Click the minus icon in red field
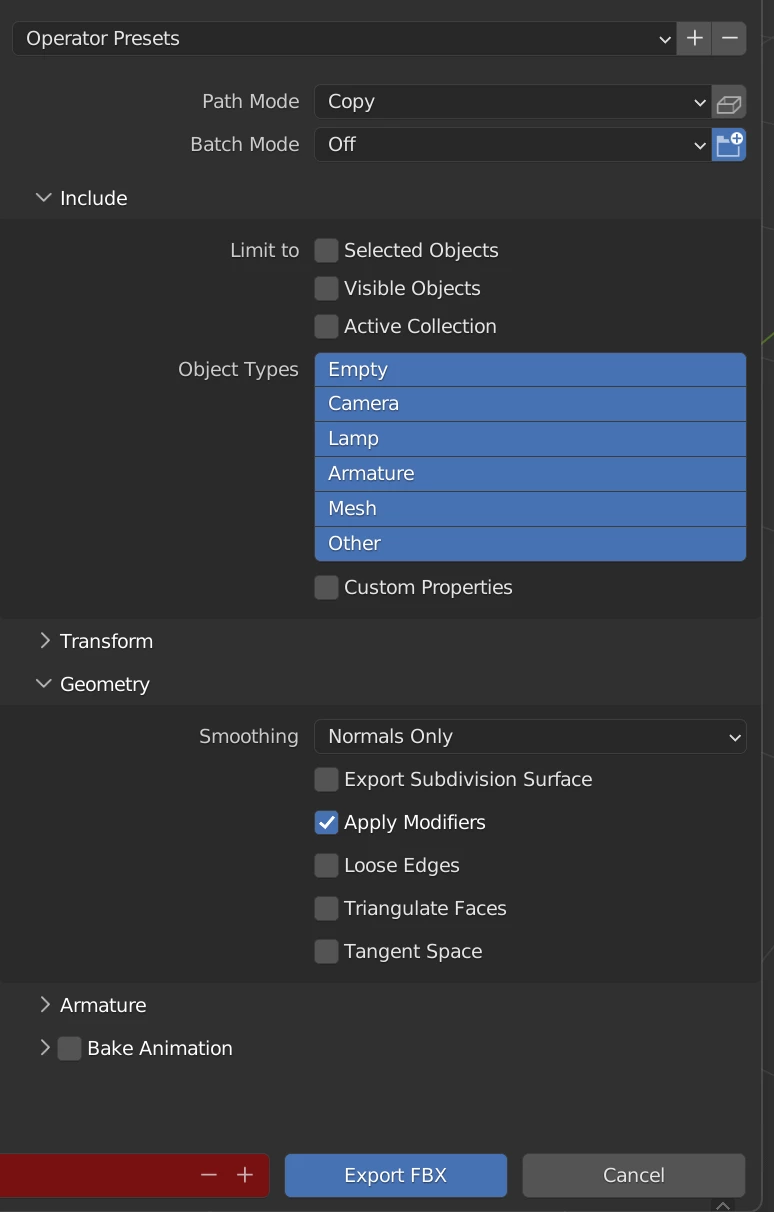 click(x=209, y=1175)
